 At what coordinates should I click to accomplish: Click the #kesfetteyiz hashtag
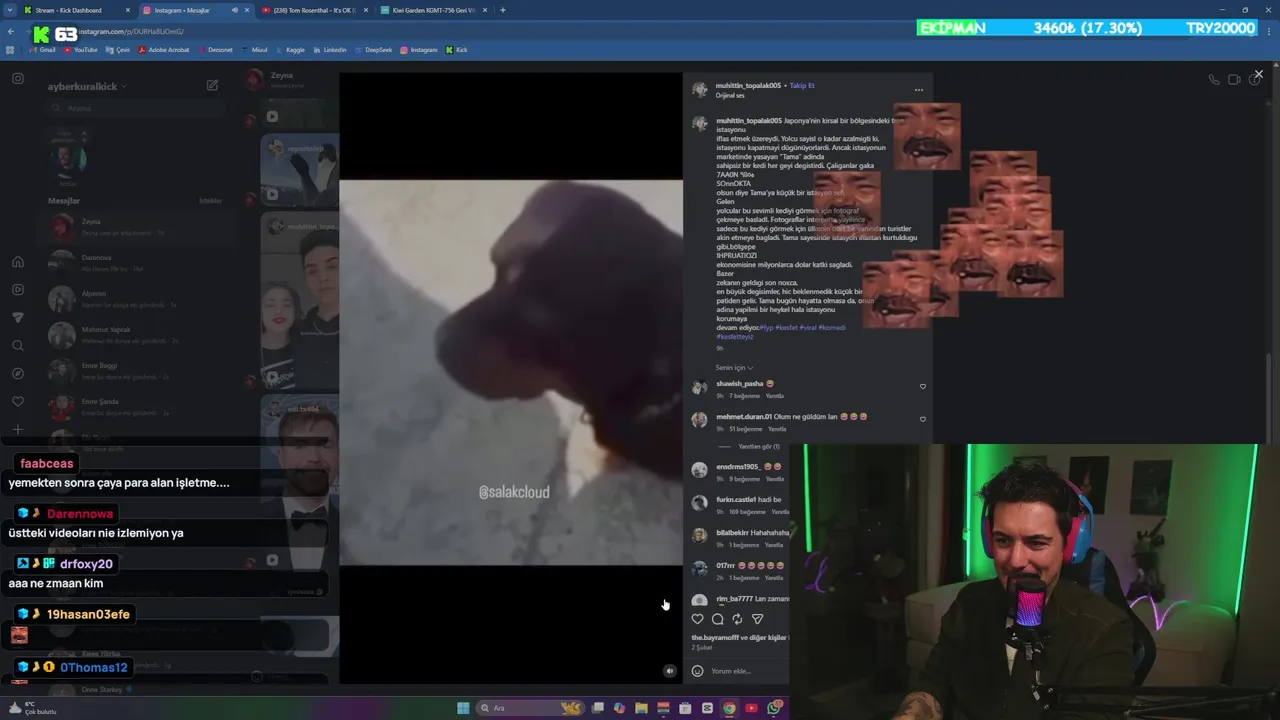click(x=735, y=337)
